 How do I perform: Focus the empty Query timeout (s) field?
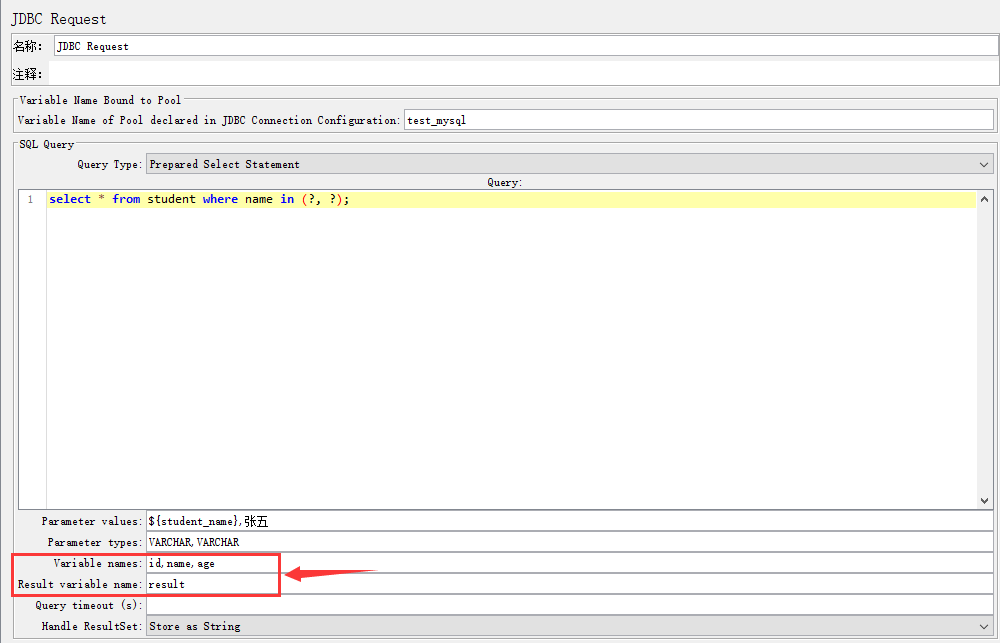570,605
